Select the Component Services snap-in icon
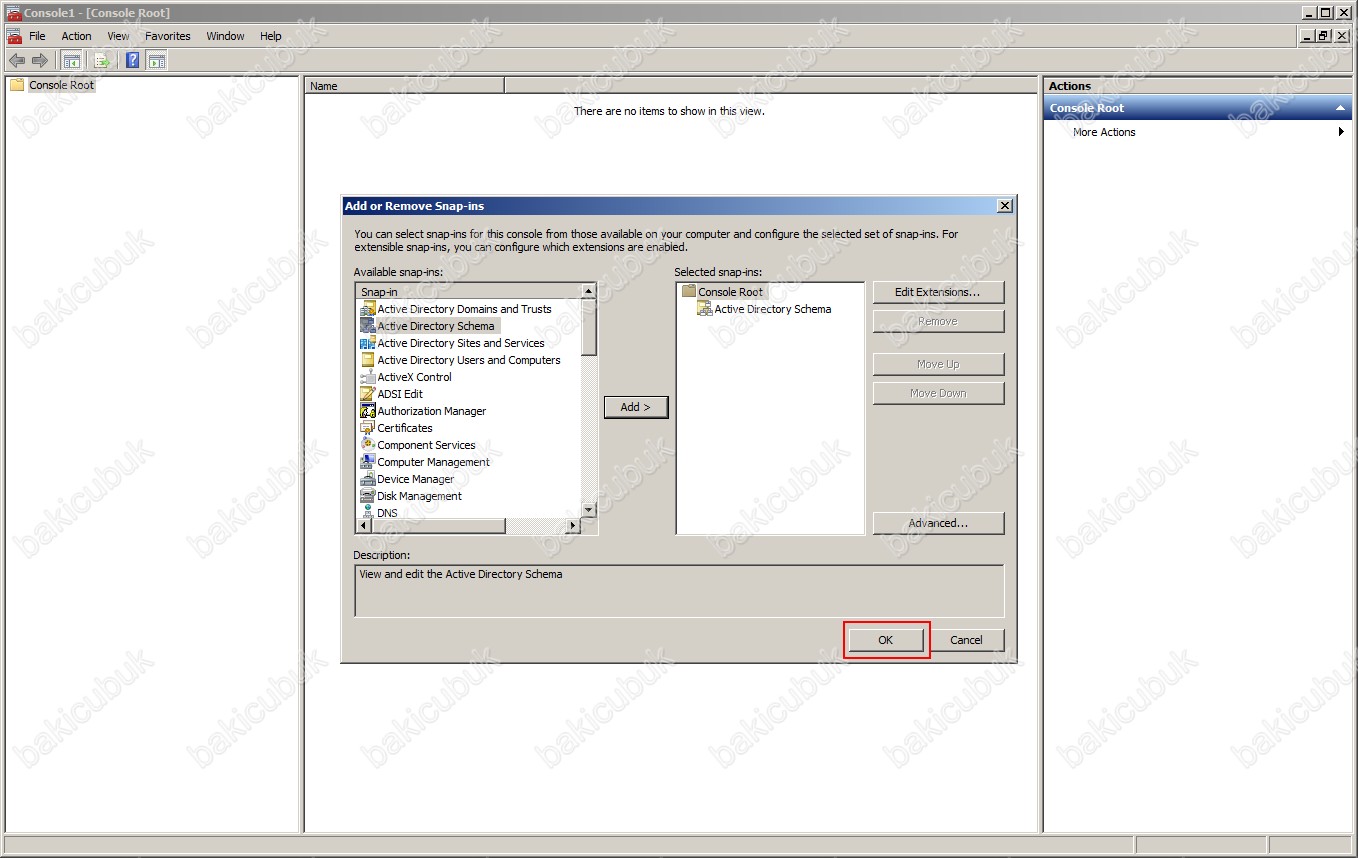Screen dimensions: 1358x858 pos(368,445)
